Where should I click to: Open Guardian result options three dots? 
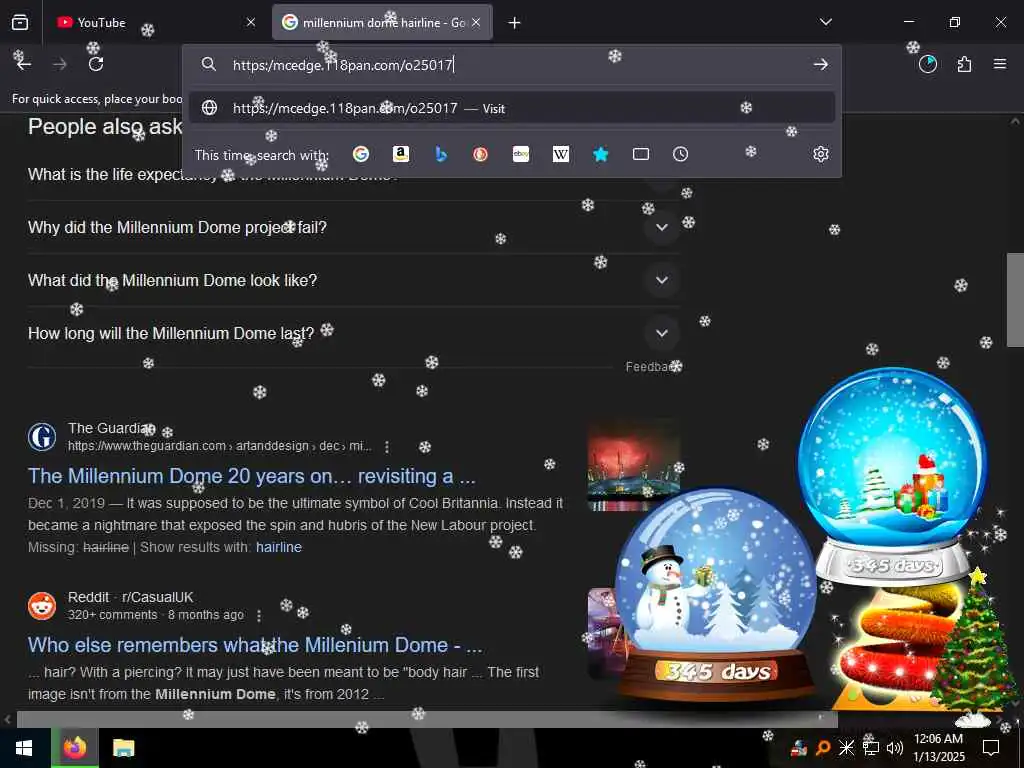pyautogui.click(x=387, y=447)
